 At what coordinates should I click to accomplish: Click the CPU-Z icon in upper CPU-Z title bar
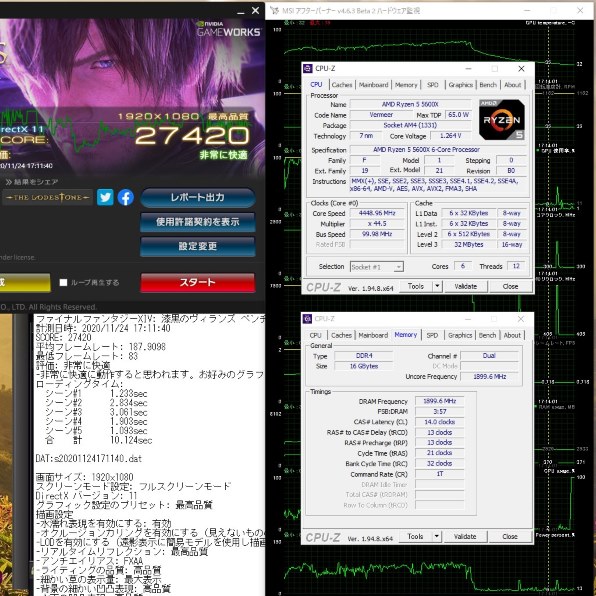pyautogui.click(x=308, y=68)
